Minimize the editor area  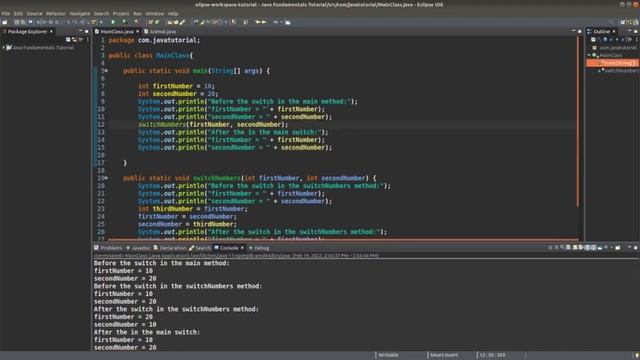coord(573,31)
